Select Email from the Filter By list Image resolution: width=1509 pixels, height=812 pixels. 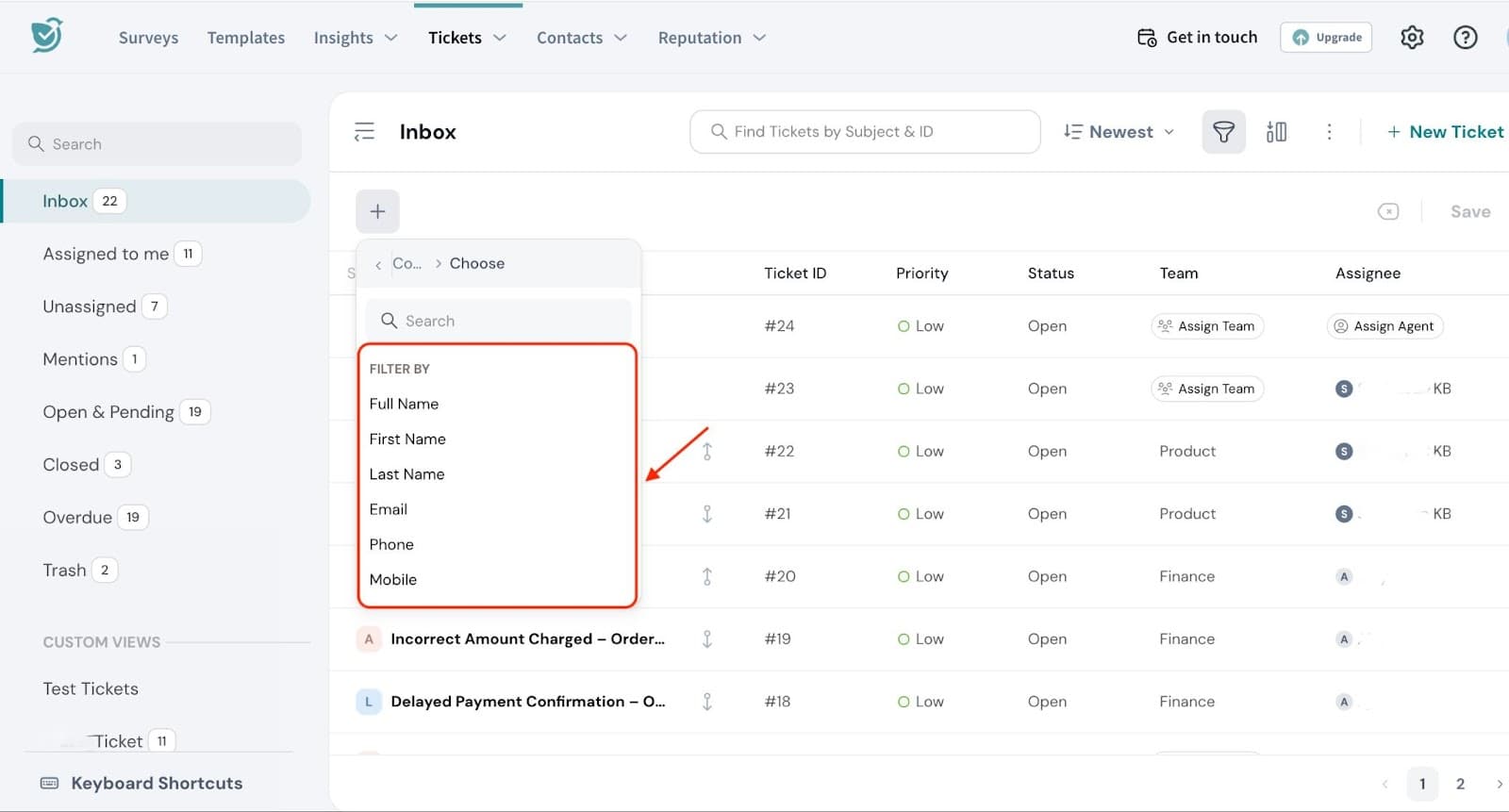[389, 509]
